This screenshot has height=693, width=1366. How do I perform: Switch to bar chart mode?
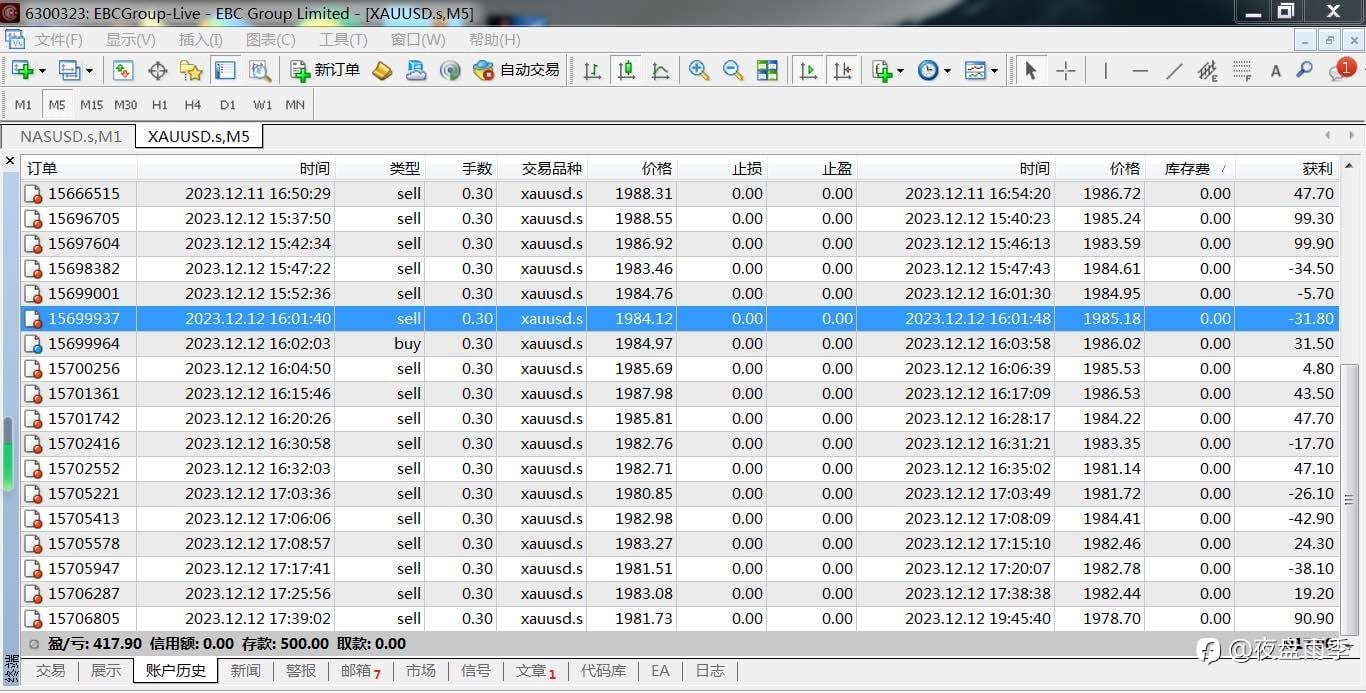tap(592, 70)
